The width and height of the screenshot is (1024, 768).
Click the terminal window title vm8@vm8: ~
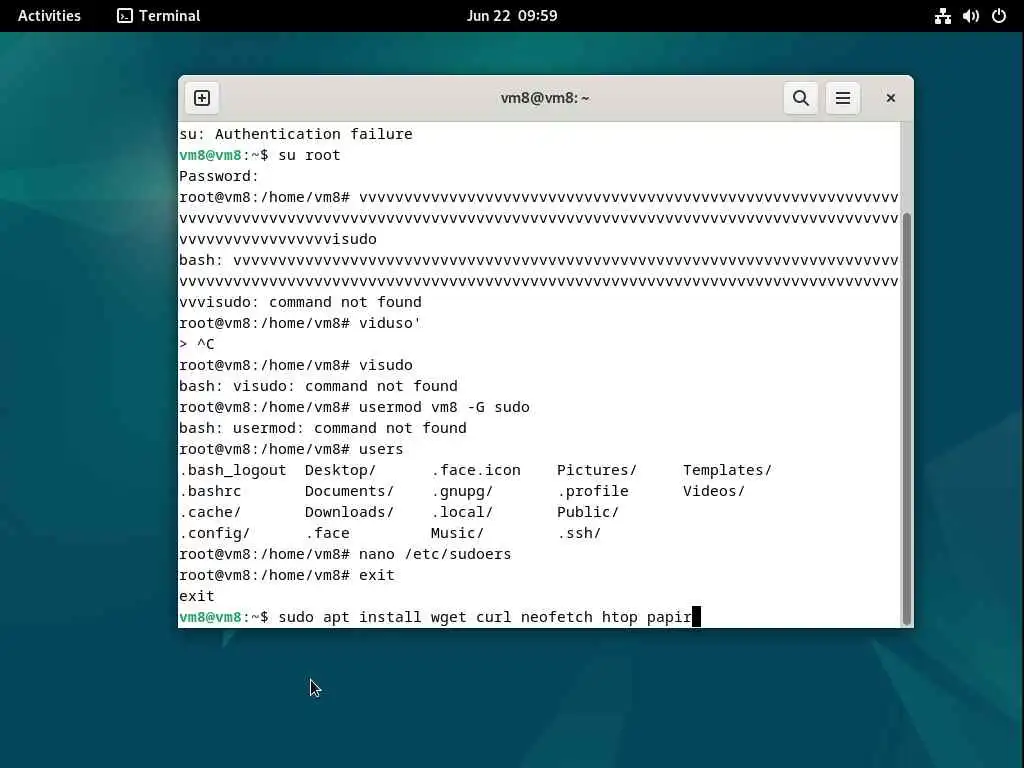point(545,98)
